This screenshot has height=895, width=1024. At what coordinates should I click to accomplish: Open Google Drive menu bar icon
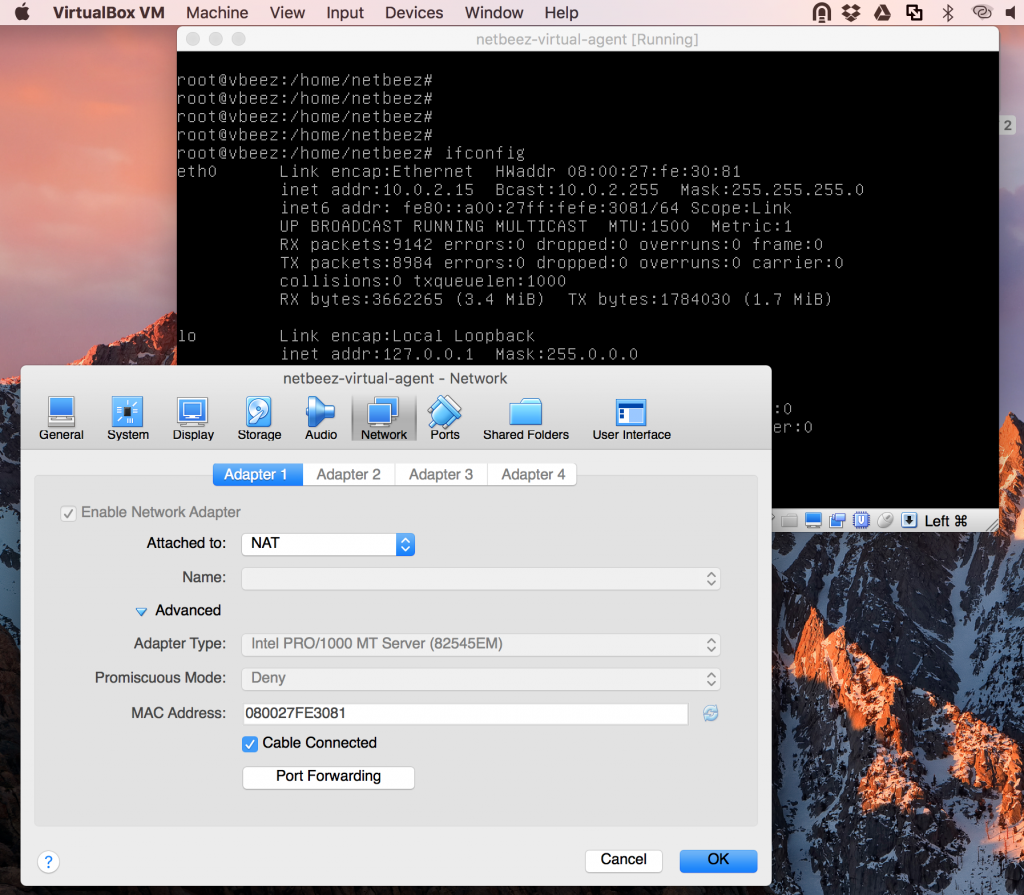882,12
